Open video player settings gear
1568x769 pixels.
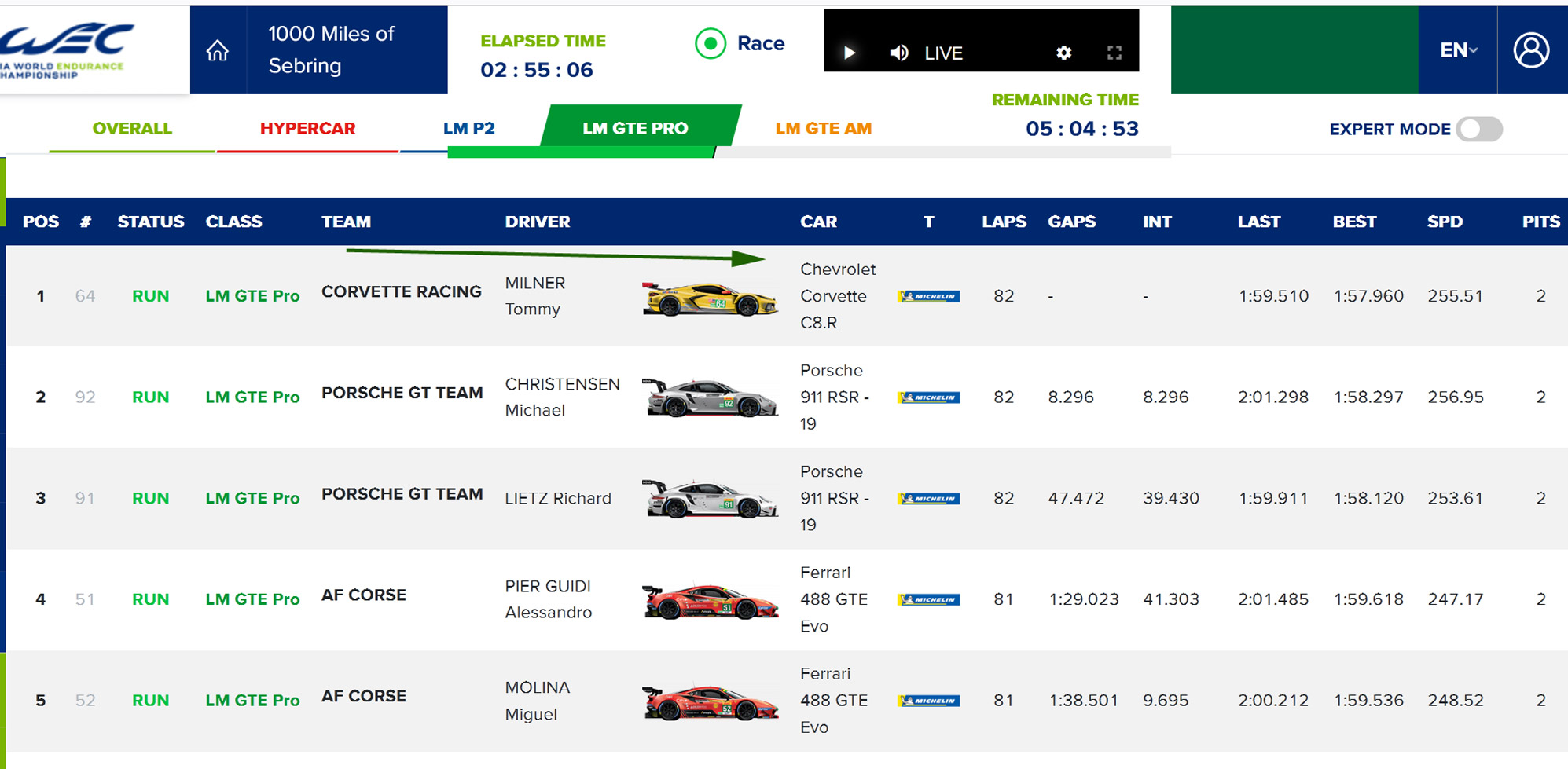(x=1064, y=53)
